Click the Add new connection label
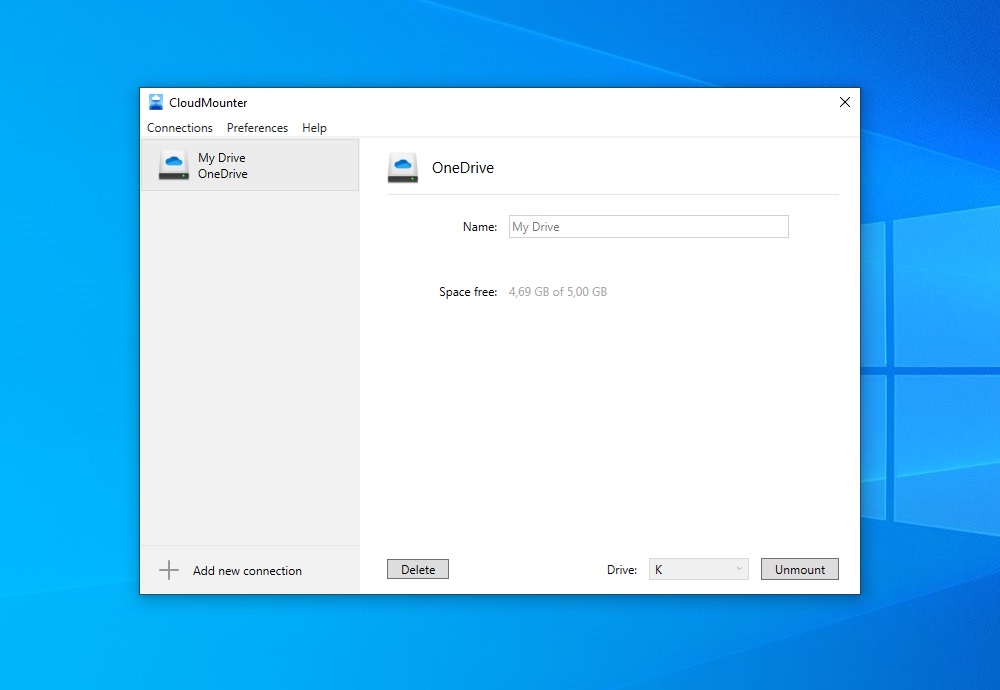Viewport: 1000px width, 690px height. [247, 571]
